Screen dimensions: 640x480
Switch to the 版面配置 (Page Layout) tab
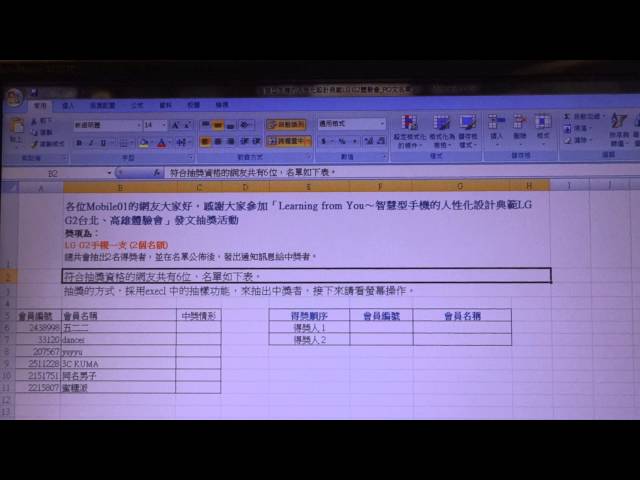coord(102,106)
